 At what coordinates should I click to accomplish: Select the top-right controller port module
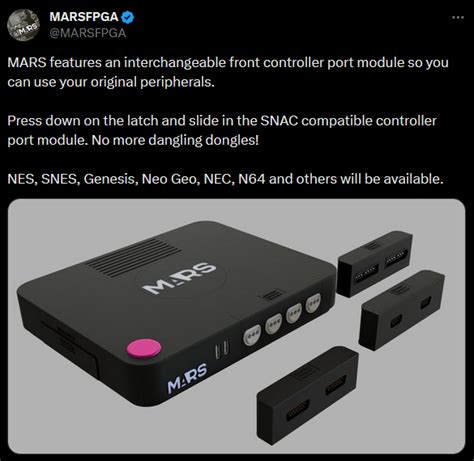(x=375, y=264)
